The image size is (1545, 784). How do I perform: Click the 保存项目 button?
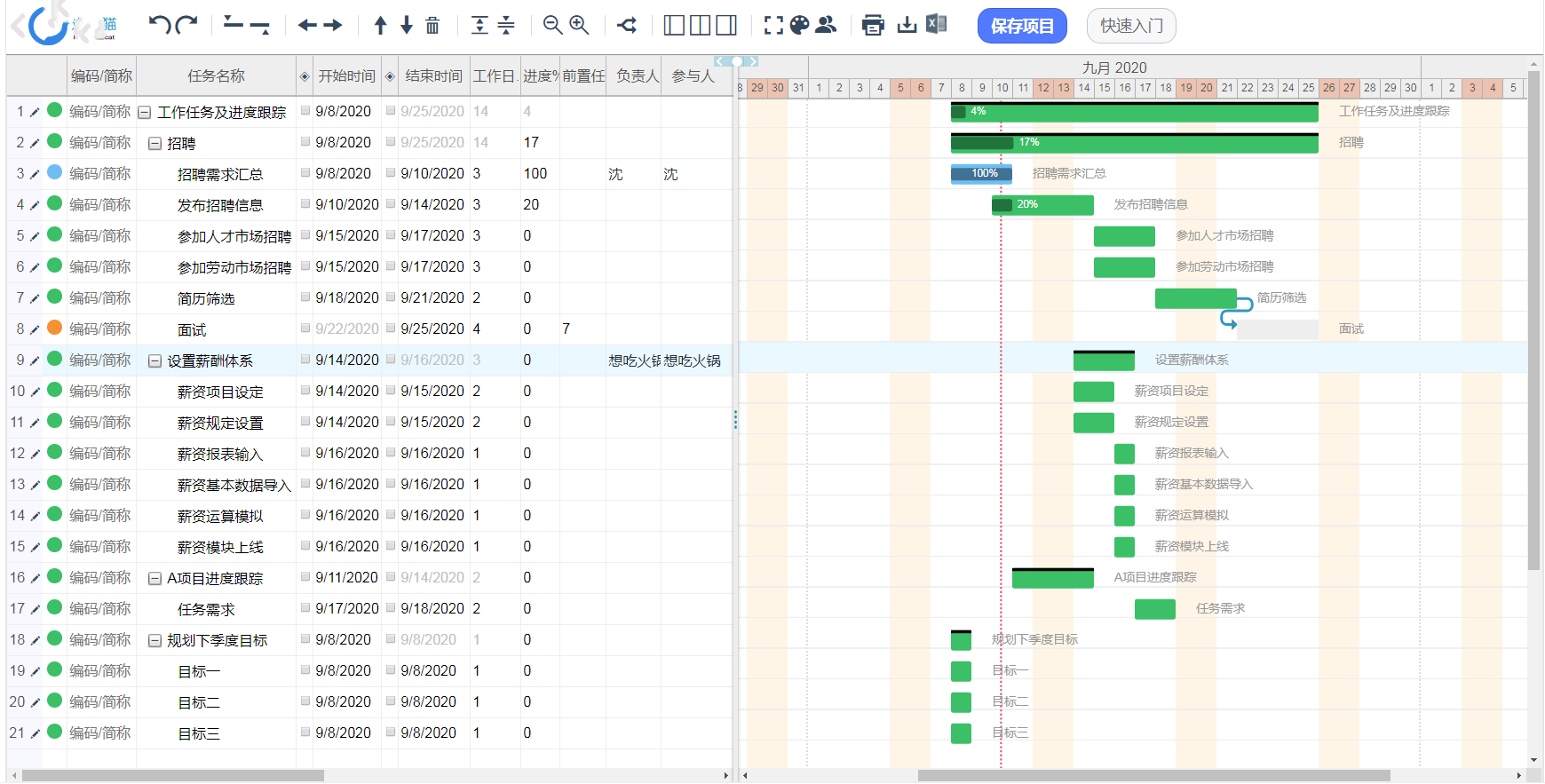coord(1022,26)
